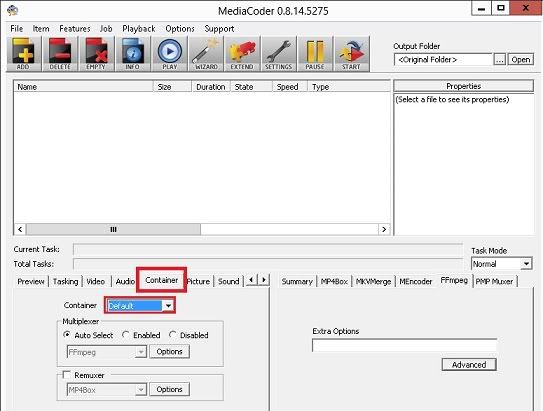Click the browse (...) output folder button
This screenshot has height=411, width=543.
(x=499, y=60)
